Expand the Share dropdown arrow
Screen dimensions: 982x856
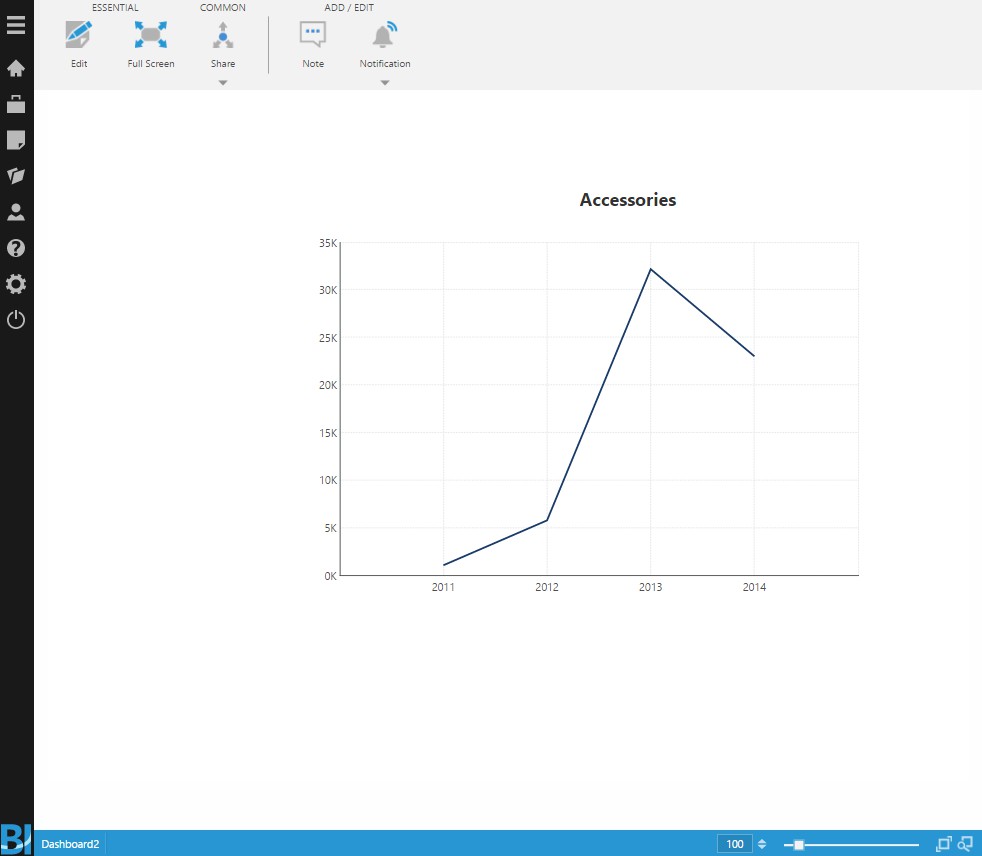(223, 83)
